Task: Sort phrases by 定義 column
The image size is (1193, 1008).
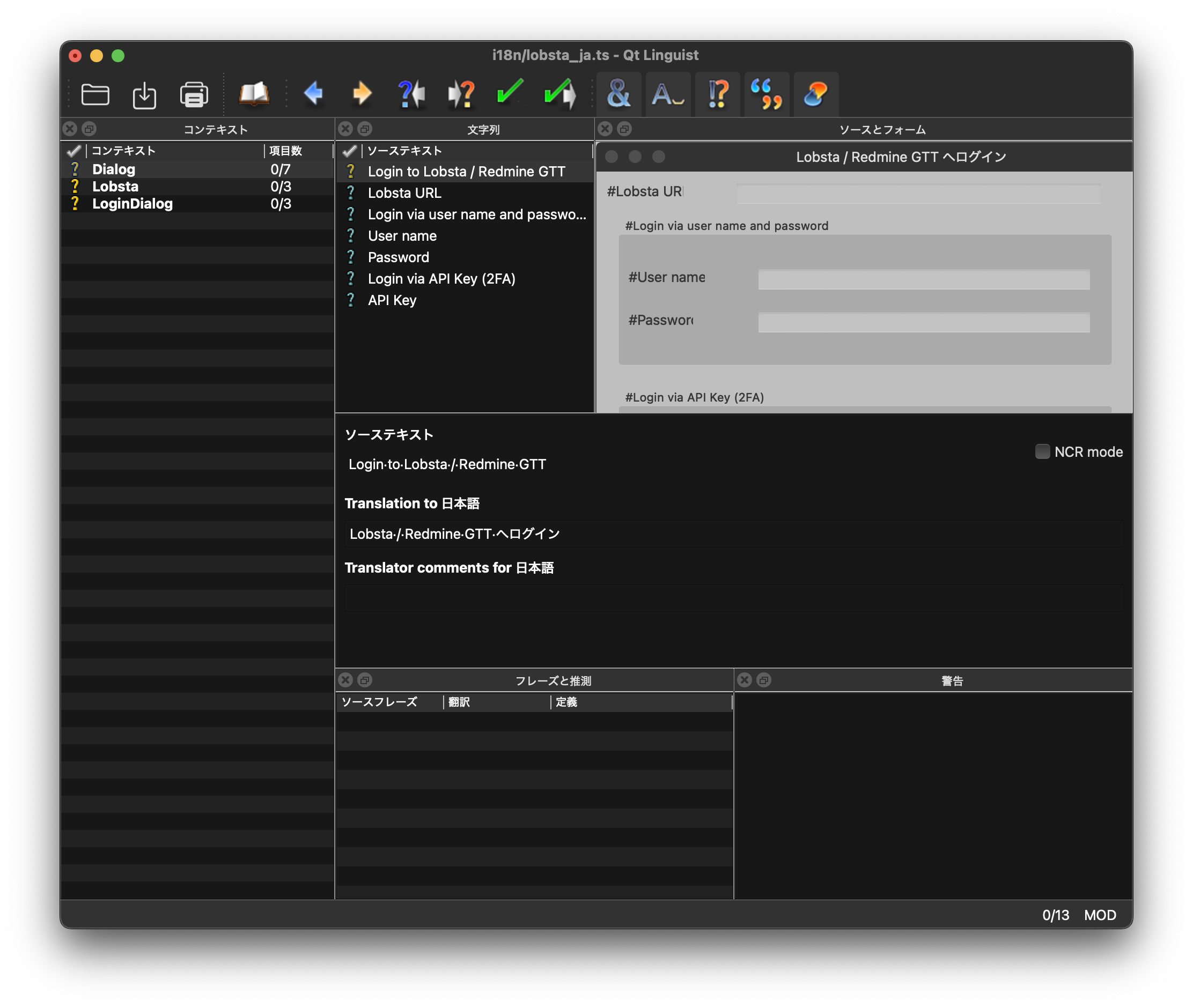Action: [641, 702]
